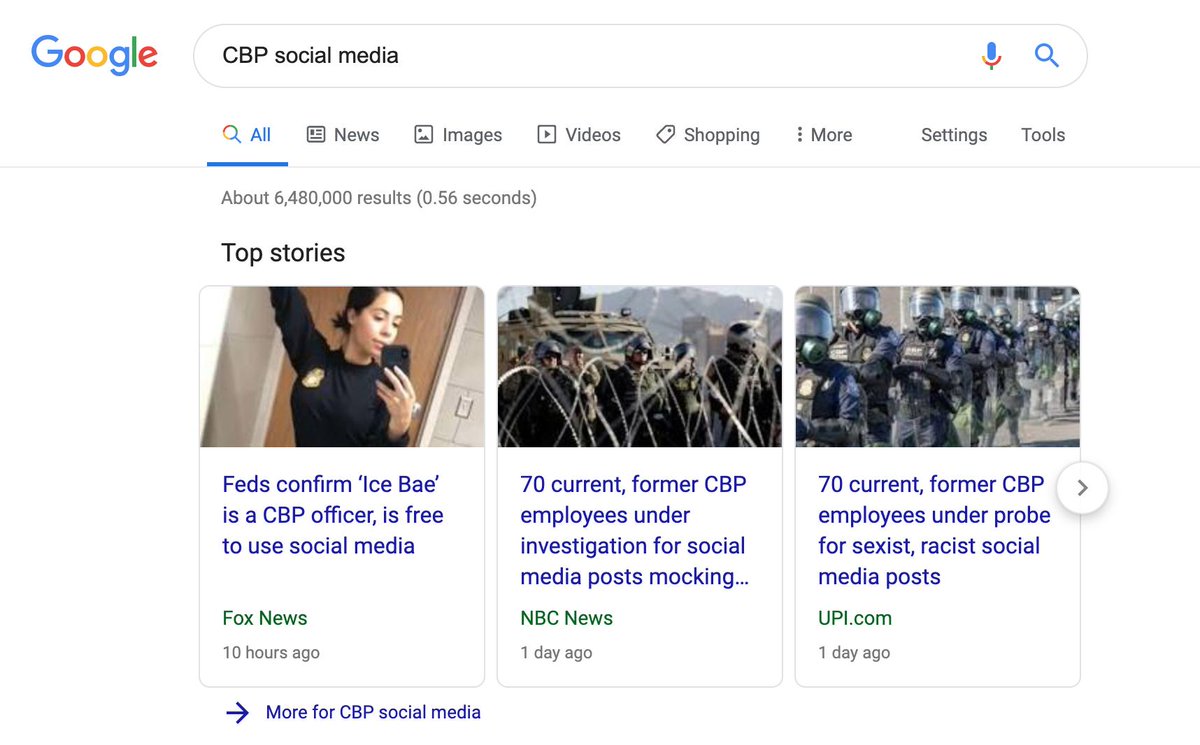
Task: Click the blue search magnifier icon
Action: coord(1046,55)
